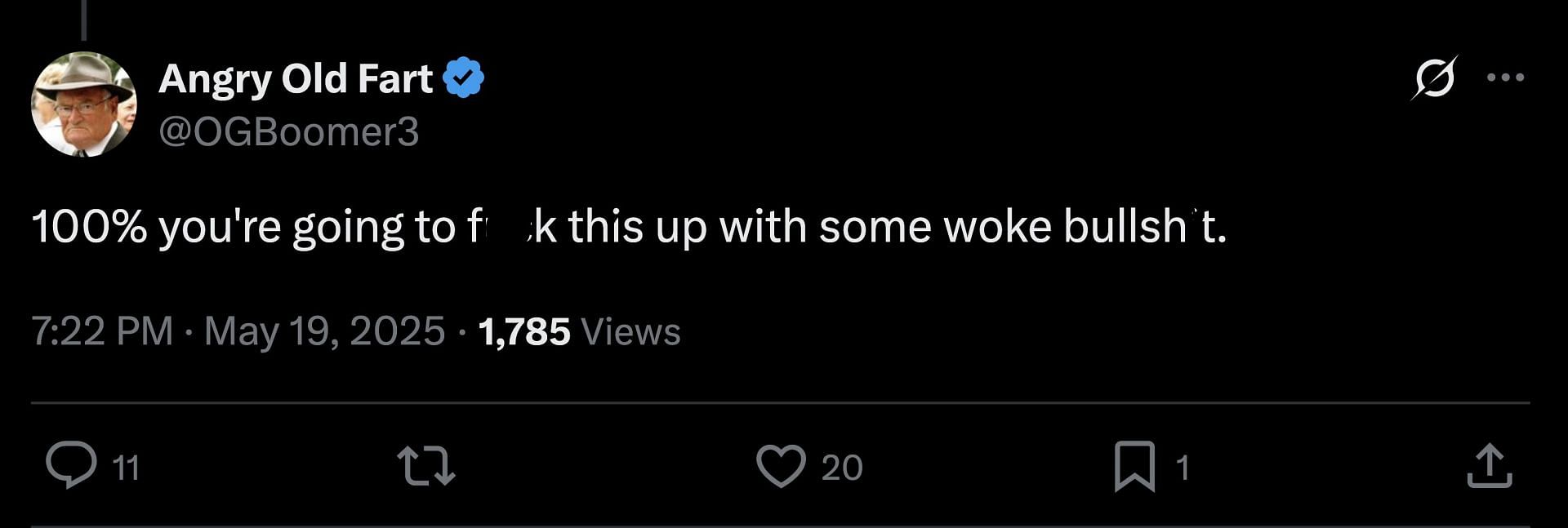The height and width of the screenshot is (528, 1568).
Task: Click the thread connector line above avatar
Action: pyautogui.click(x=83, y=20)
